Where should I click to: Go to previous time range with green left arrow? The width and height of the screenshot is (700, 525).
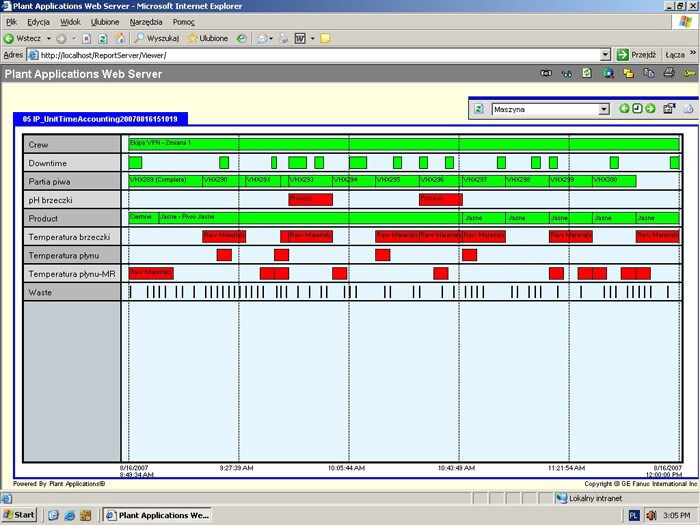pyautogui.click(x=624, y=108)
